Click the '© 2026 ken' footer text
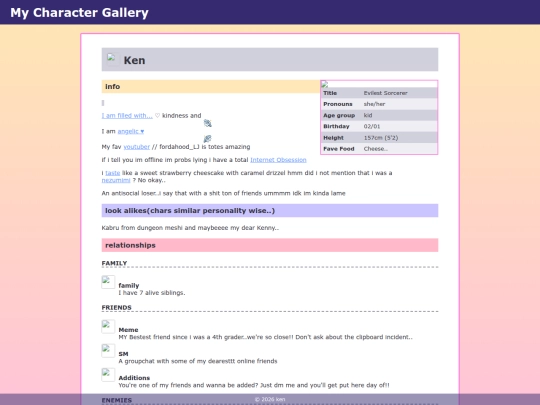 pyautogui.click(x=270, y=399)
